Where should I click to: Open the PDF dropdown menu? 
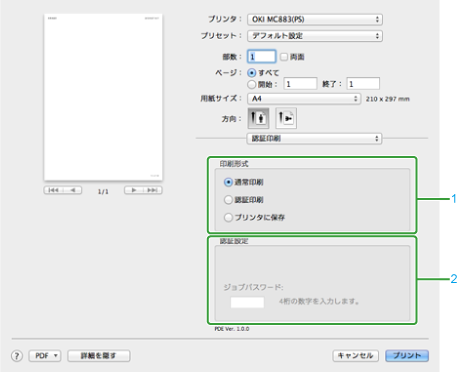(x=45, y=356)
